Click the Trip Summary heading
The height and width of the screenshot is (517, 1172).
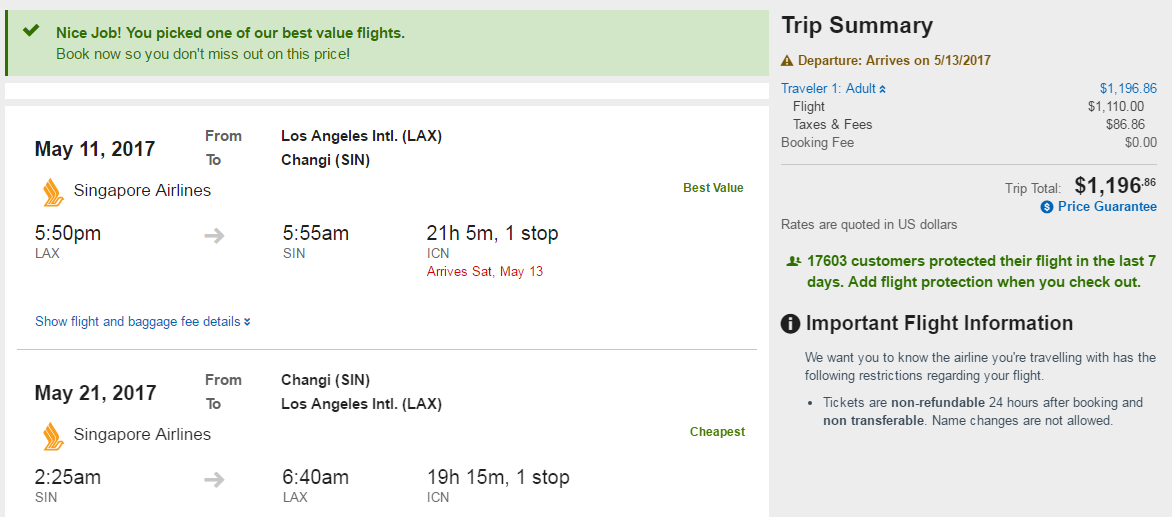[857, 26]
